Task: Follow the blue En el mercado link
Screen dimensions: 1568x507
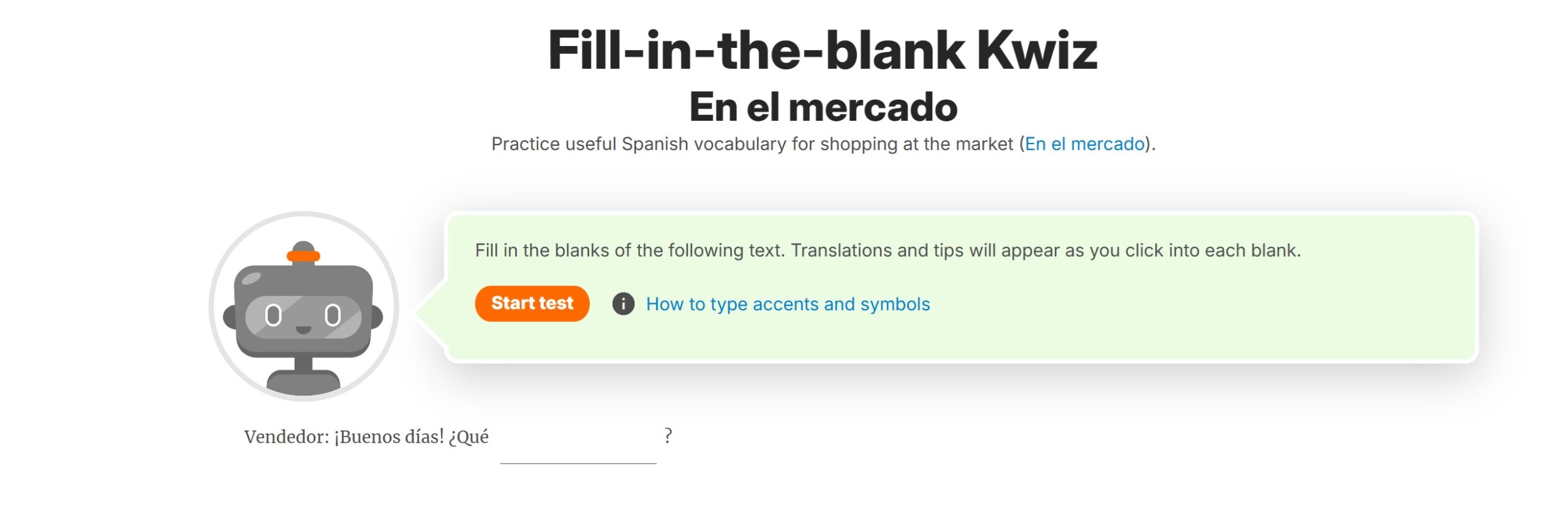Action: (x=1084, y=144)
